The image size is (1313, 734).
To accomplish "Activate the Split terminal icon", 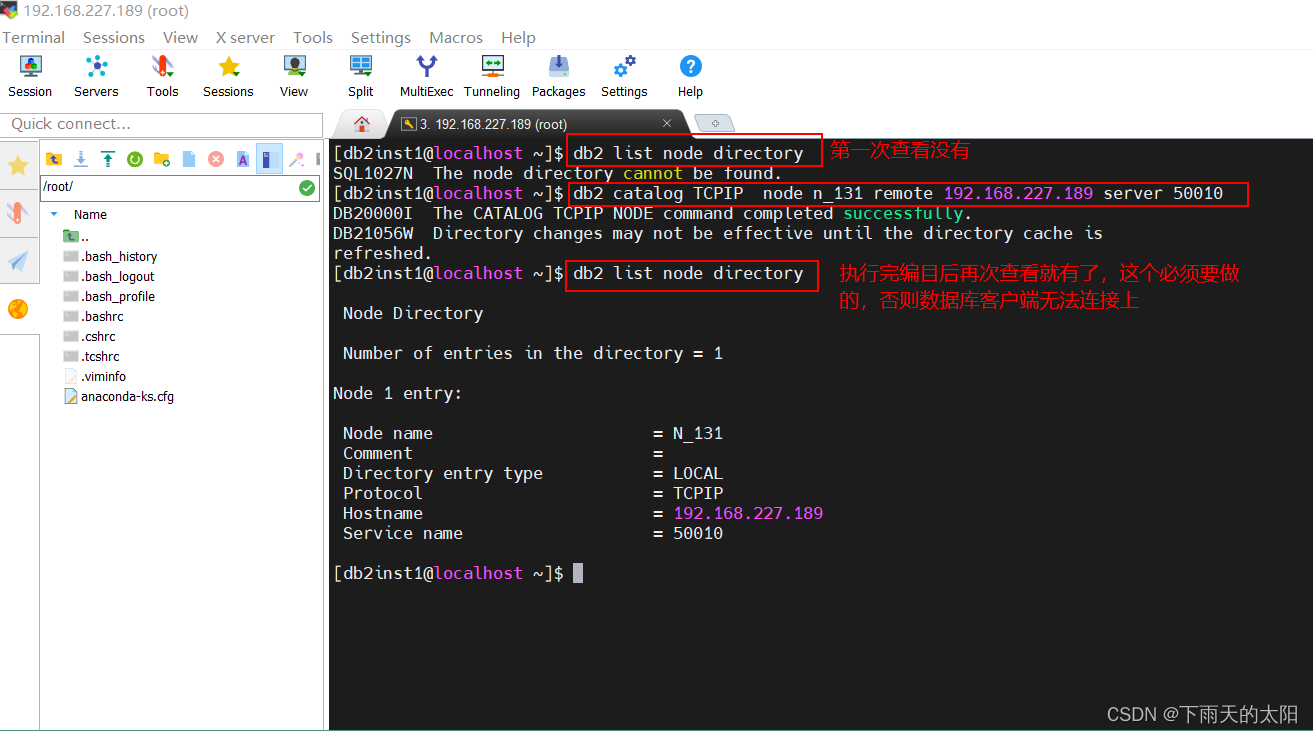I will (361, 76).
